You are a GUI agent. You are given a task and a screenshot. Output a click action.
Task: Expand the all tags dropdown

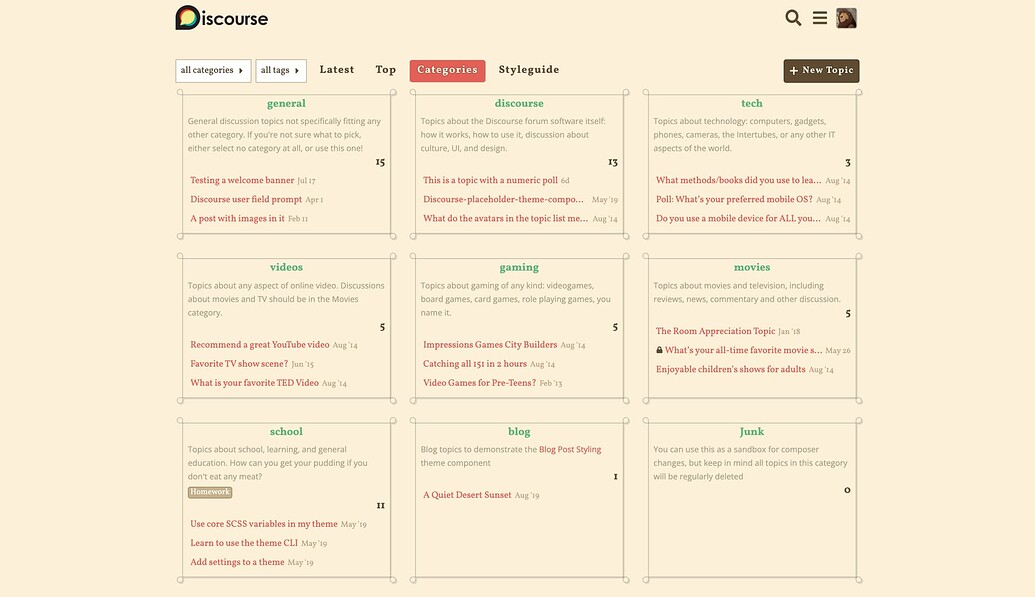(281, 70)
